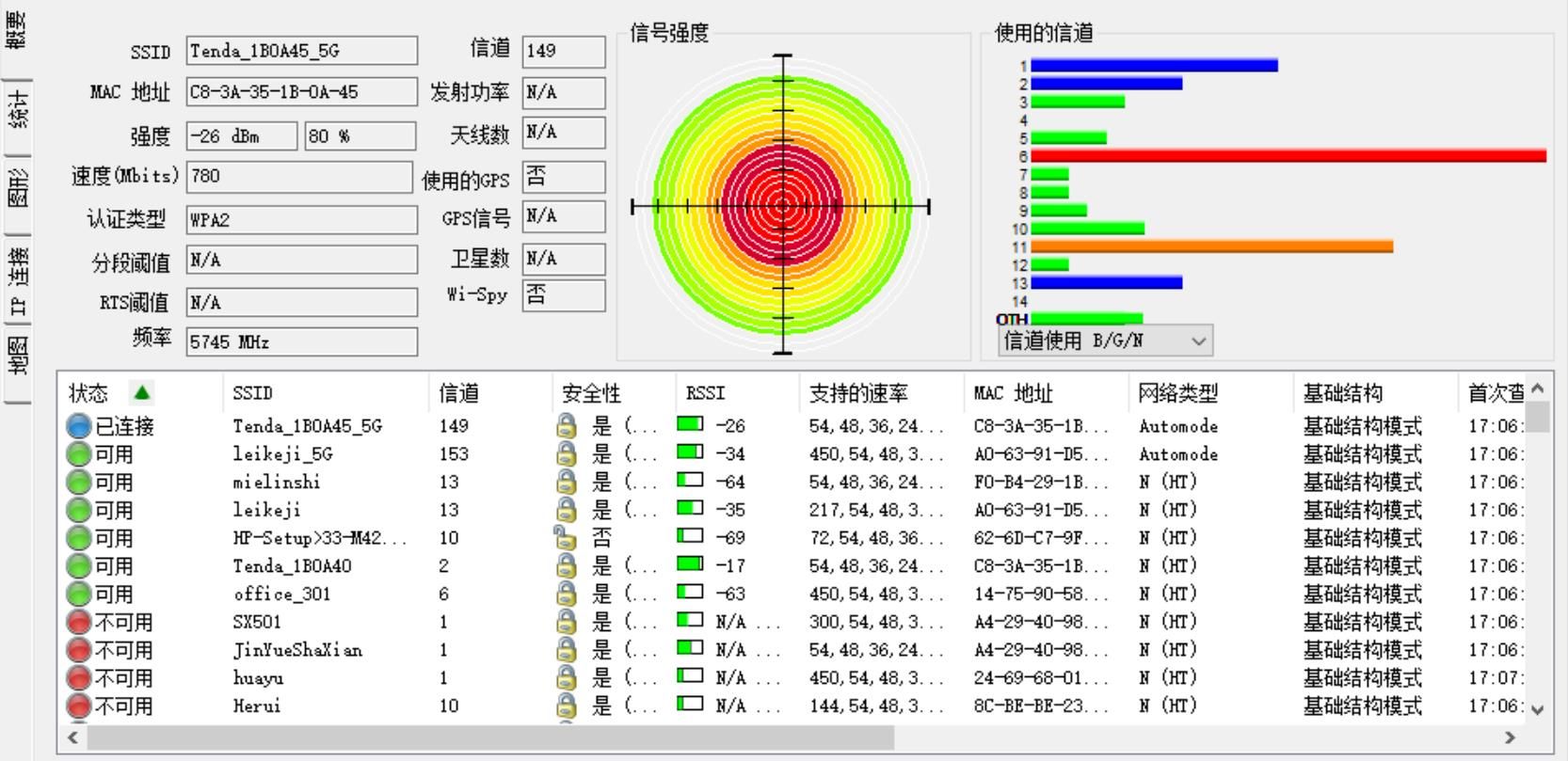The image size is (1568, 761).
Task: Click the lock icon in huayu row
Action: pos(566,678)
